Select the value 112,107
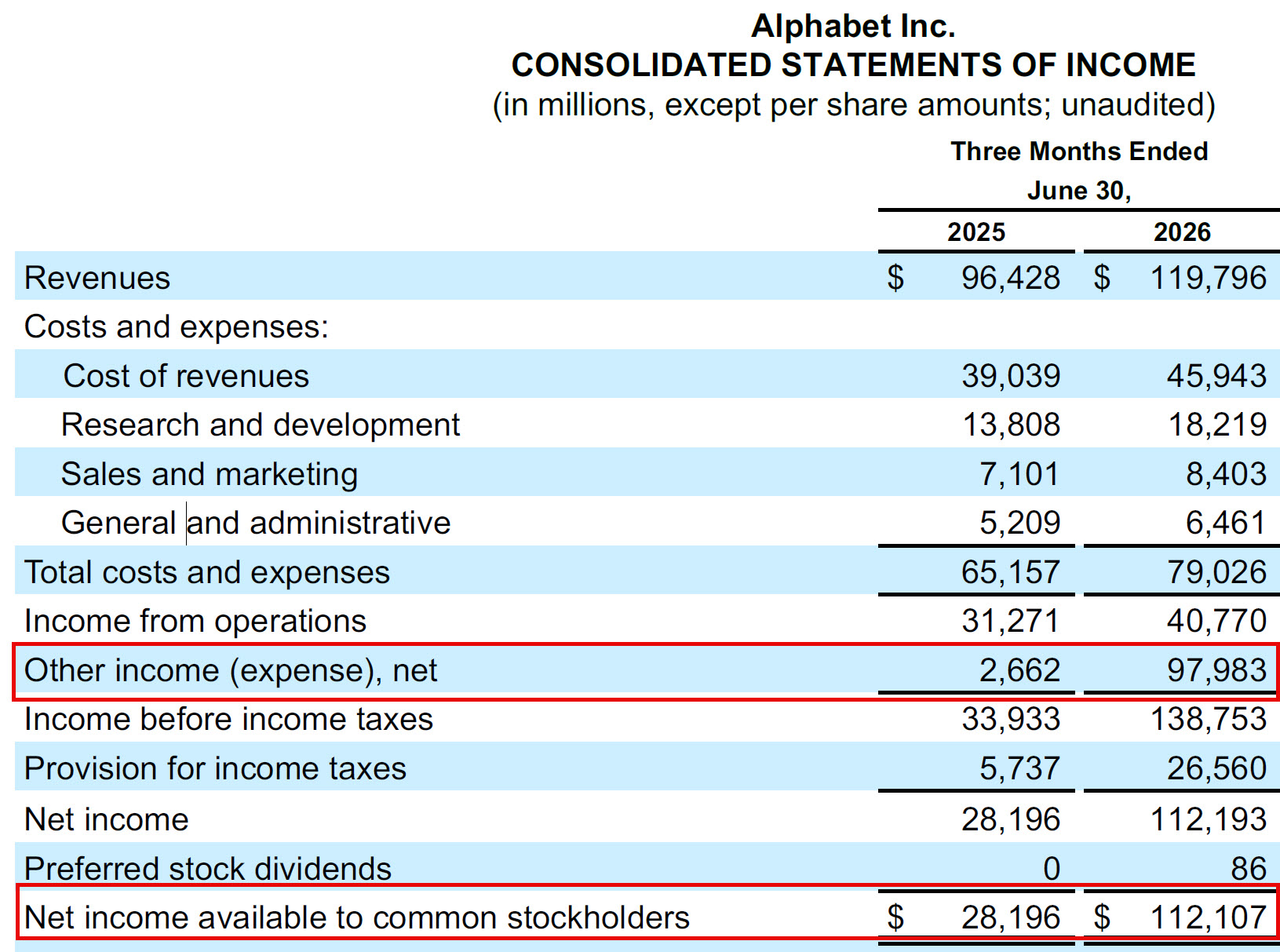1280x952 pixels. tap(1208, 917)
